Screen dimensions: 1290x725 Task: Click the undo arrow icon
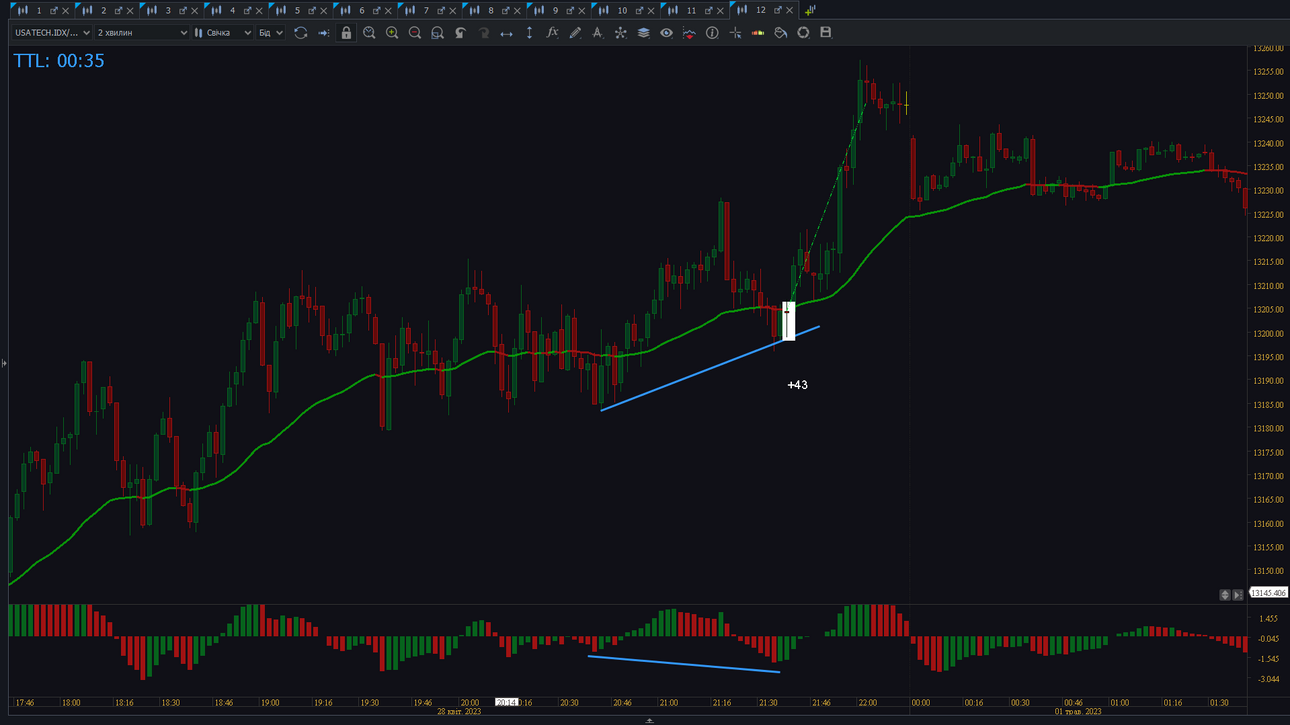pyautogui.click(x=460, y=33)
